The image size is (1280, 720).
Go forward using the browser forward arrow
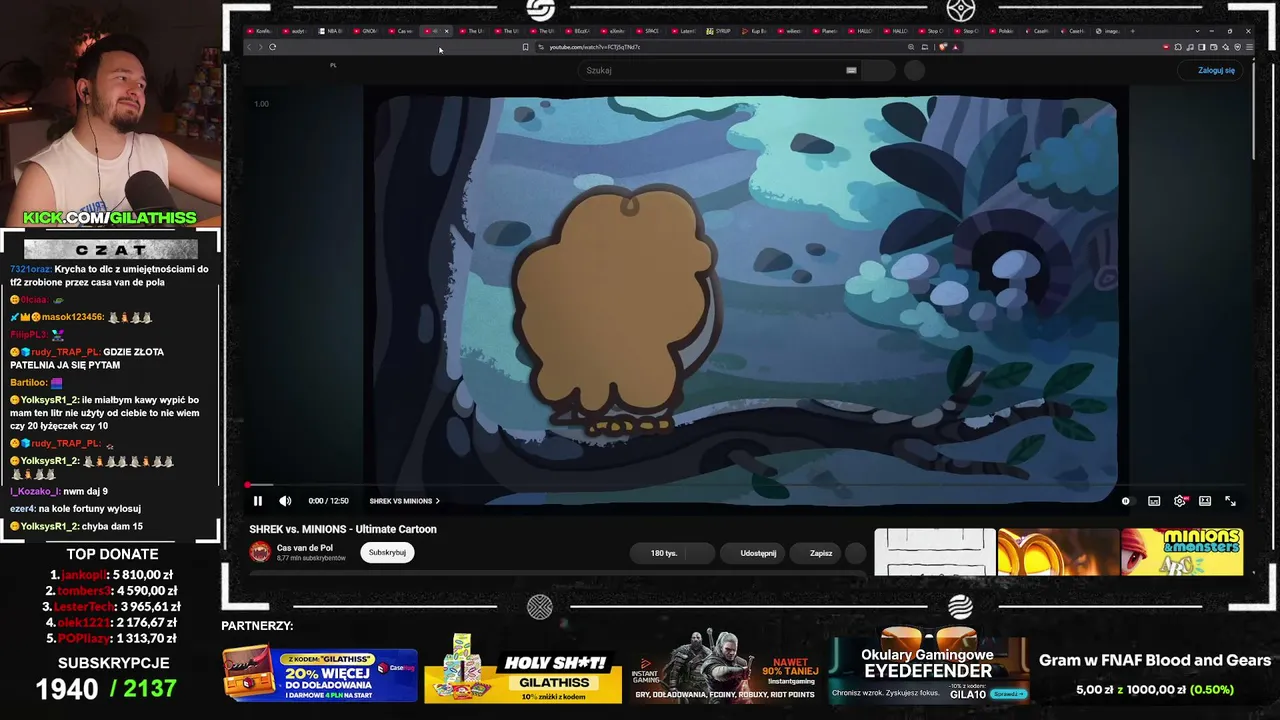(x=260, y=47)
